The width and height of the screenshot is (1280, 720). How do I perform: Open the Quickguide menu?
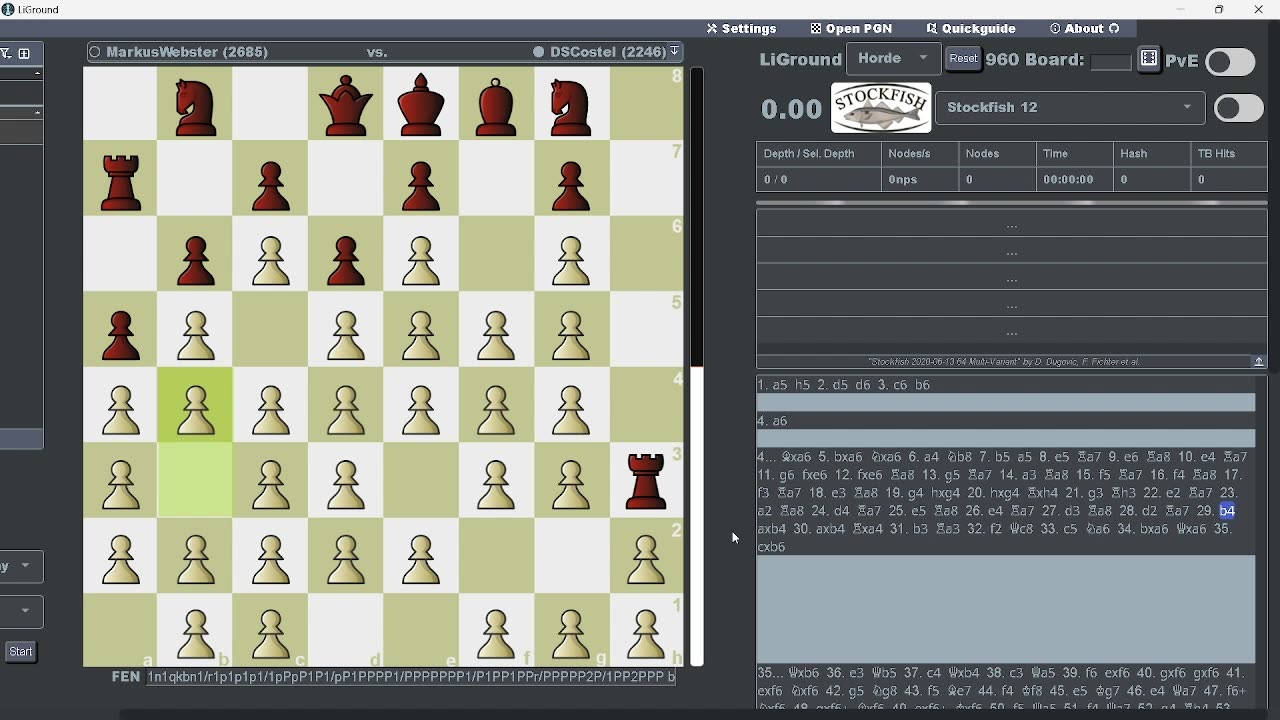pos(971,29)
